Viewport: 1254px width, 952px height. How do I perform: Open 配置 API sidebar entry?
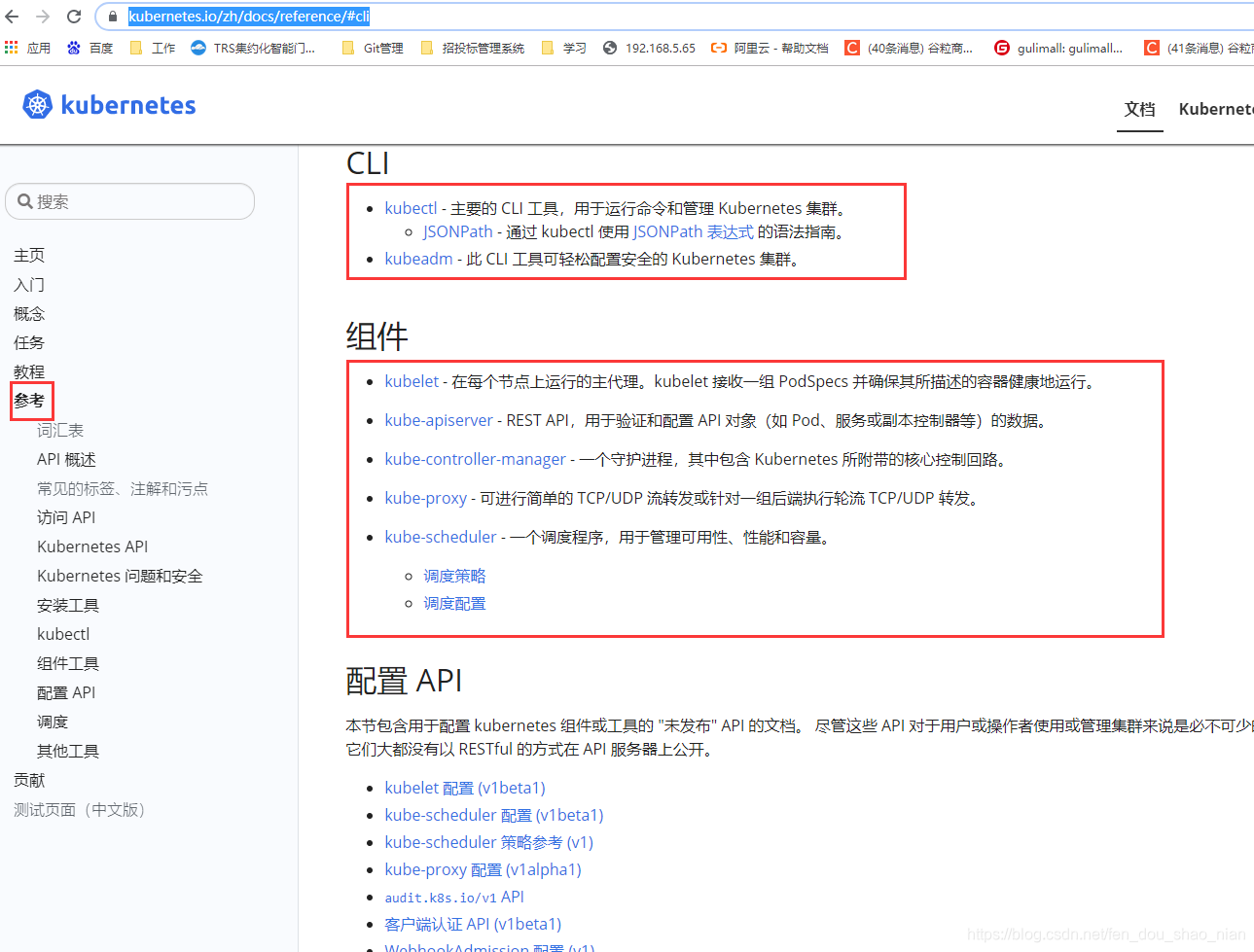(66, 692)
